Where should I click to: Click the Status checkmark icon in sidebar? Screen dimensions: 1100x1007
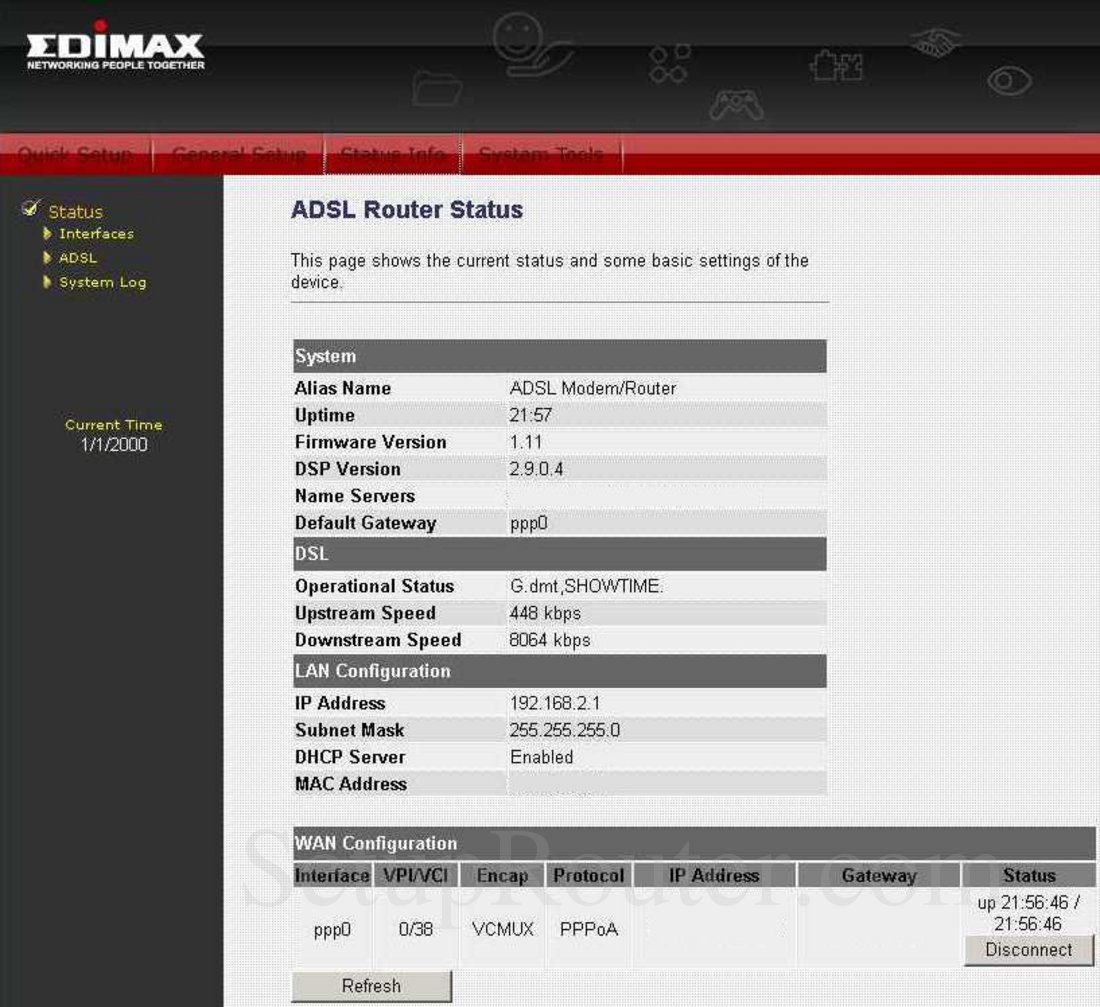(x=30, y=208)
